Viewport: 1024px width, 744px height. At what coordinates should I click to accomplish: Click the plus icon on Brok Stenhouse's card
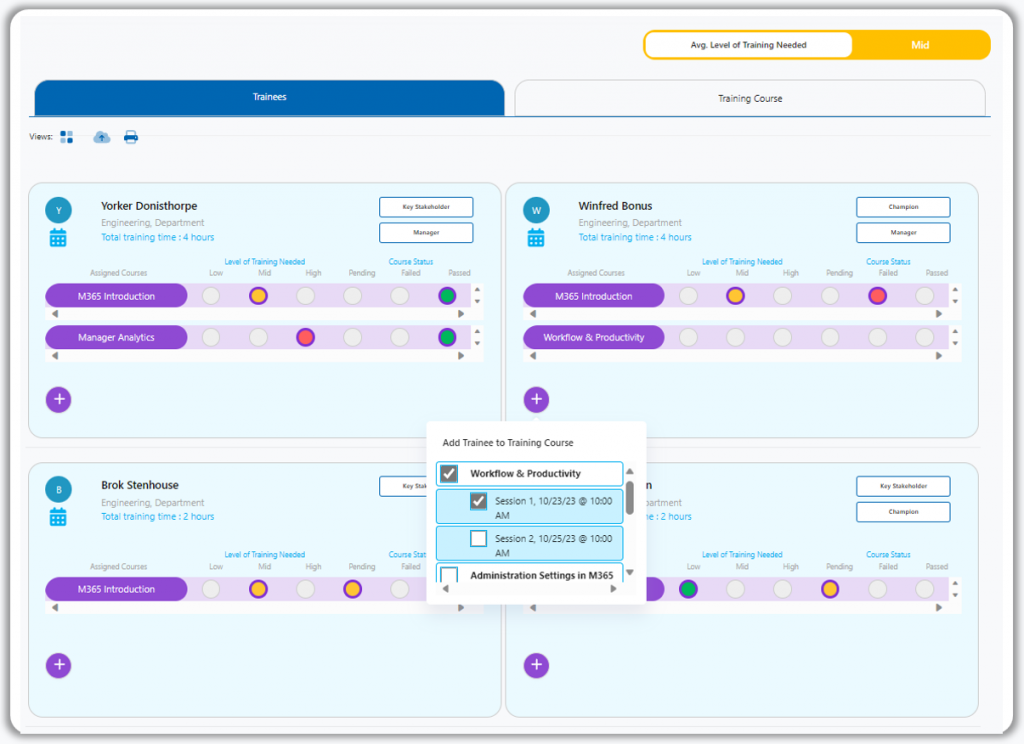[58, 664]
